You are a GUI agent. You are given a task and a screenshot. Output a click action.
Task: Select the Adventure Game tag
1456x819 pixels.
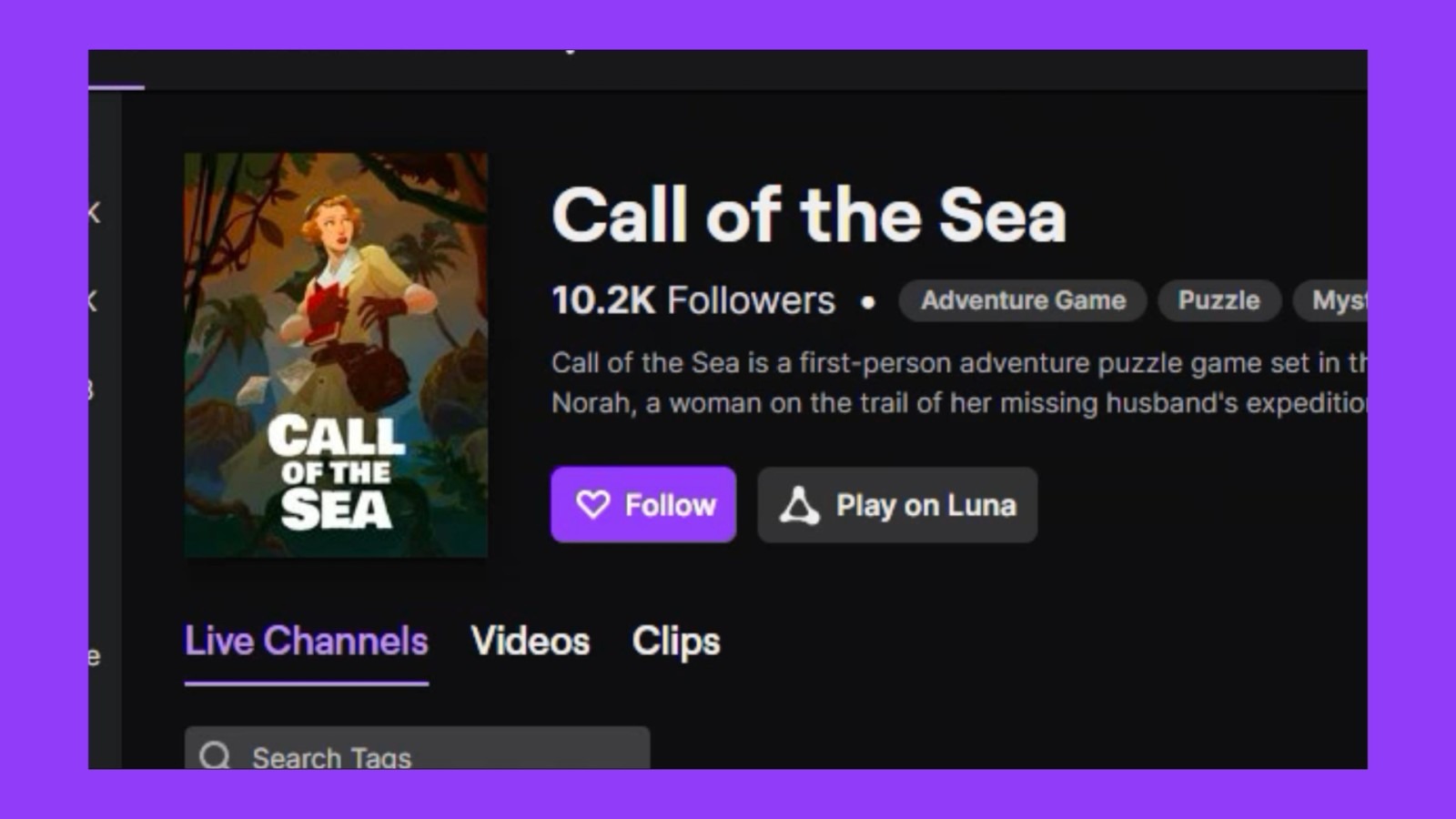[x=1023, y=300]
